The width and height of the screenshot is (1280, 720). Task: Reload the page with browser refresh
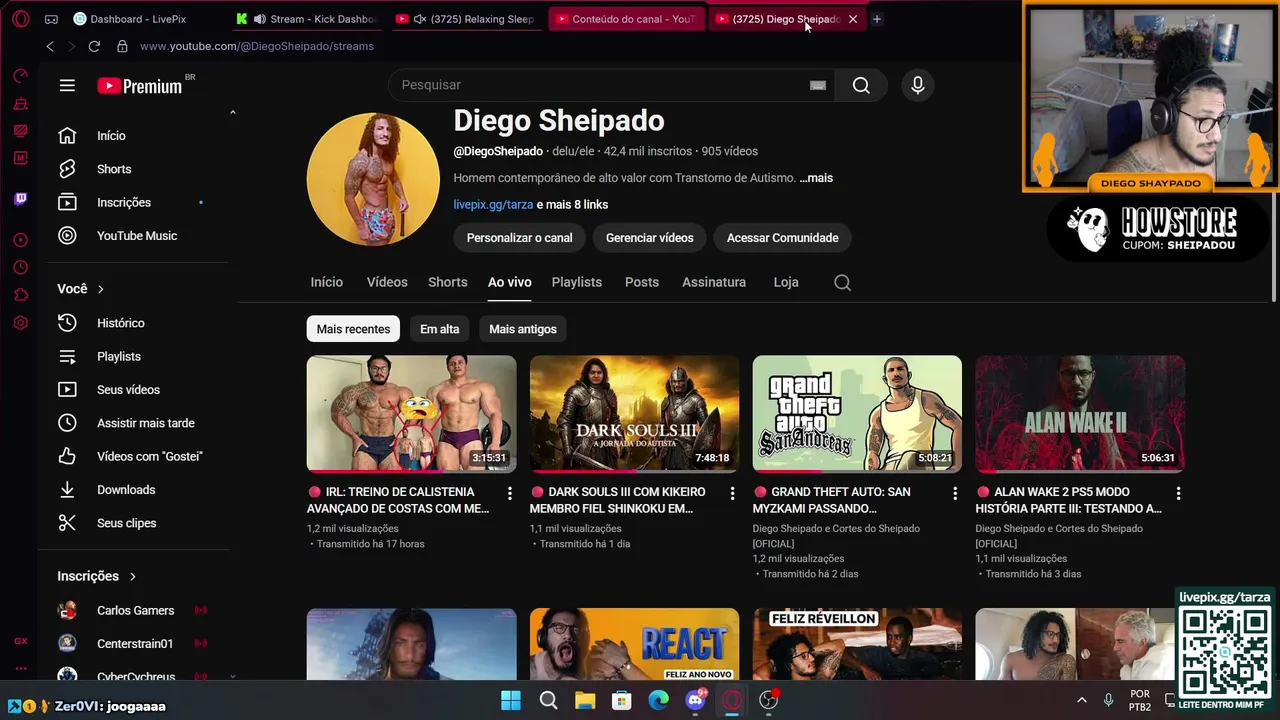(94, 46)
